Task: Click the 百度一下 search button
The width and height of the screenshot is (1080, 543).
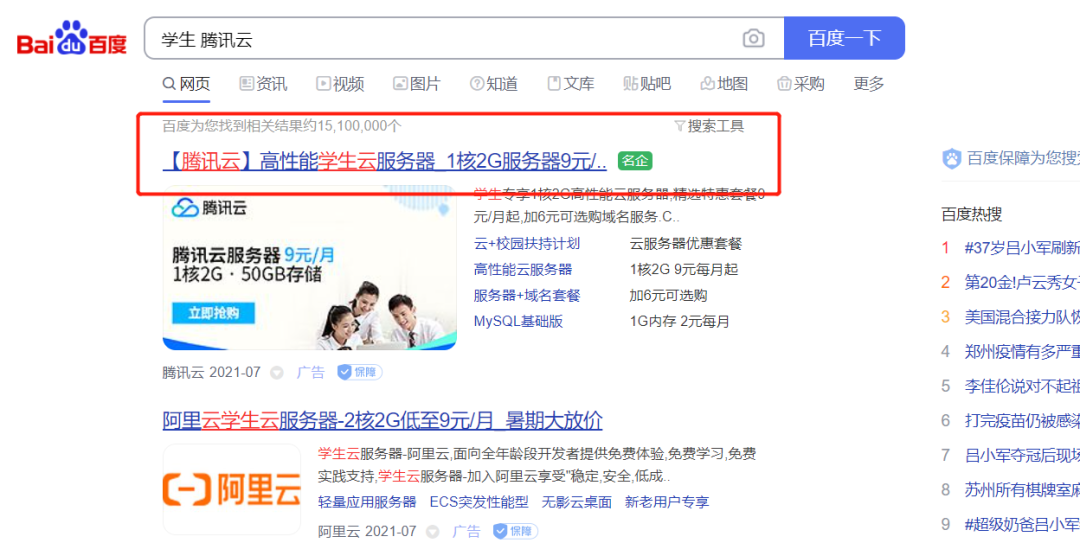Action: 844,39
